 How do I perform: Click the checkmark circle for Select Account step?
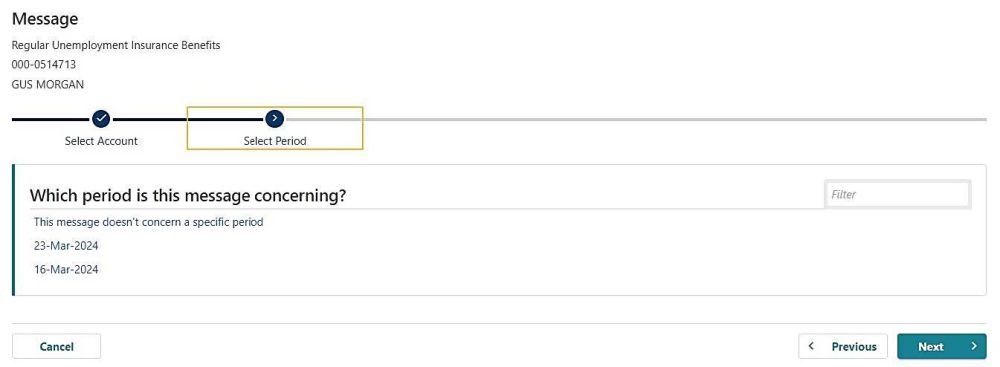click(101, 119)
